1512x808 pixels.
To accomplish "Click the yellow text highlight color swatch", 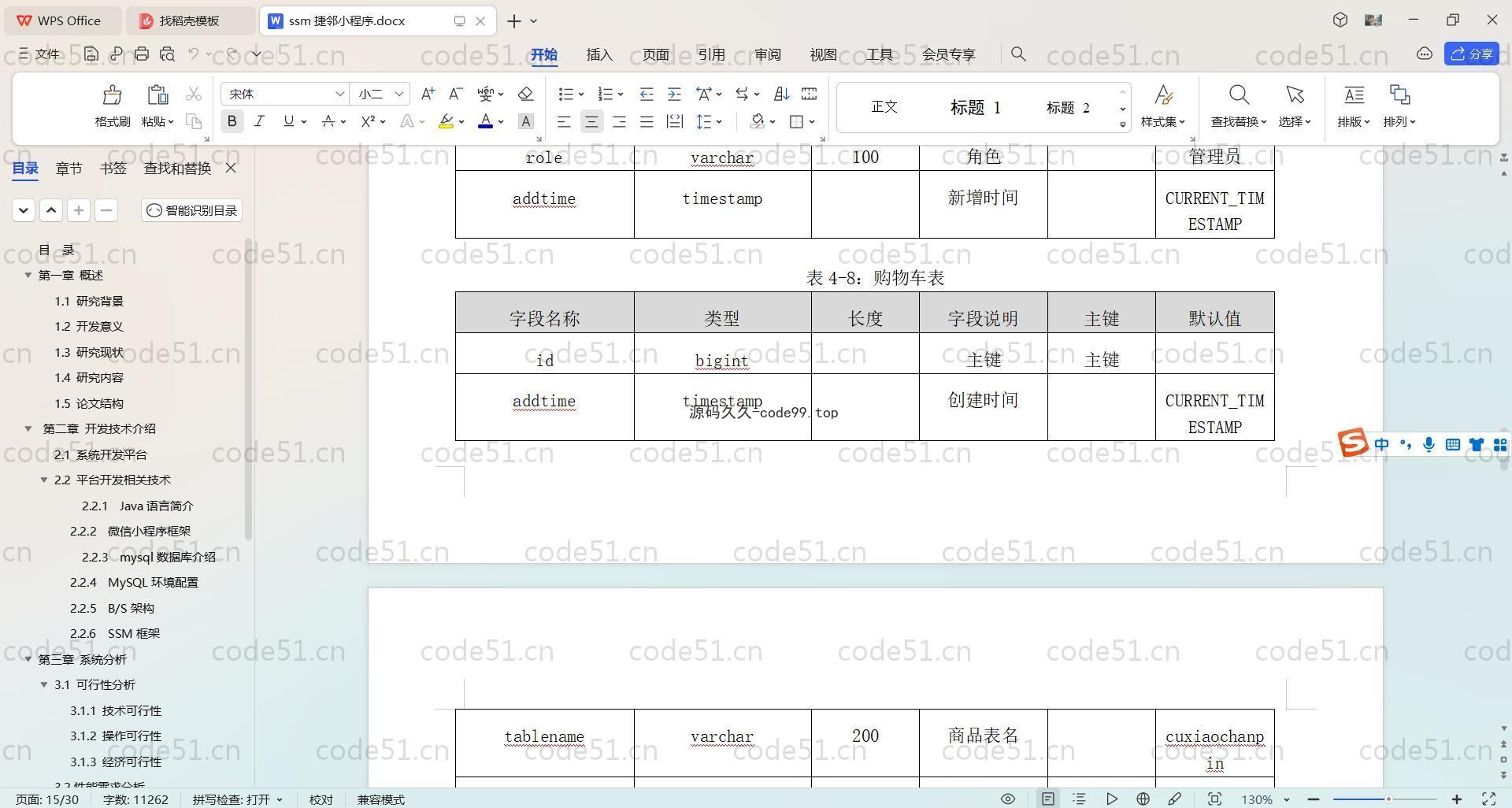I will coord(446,121).
